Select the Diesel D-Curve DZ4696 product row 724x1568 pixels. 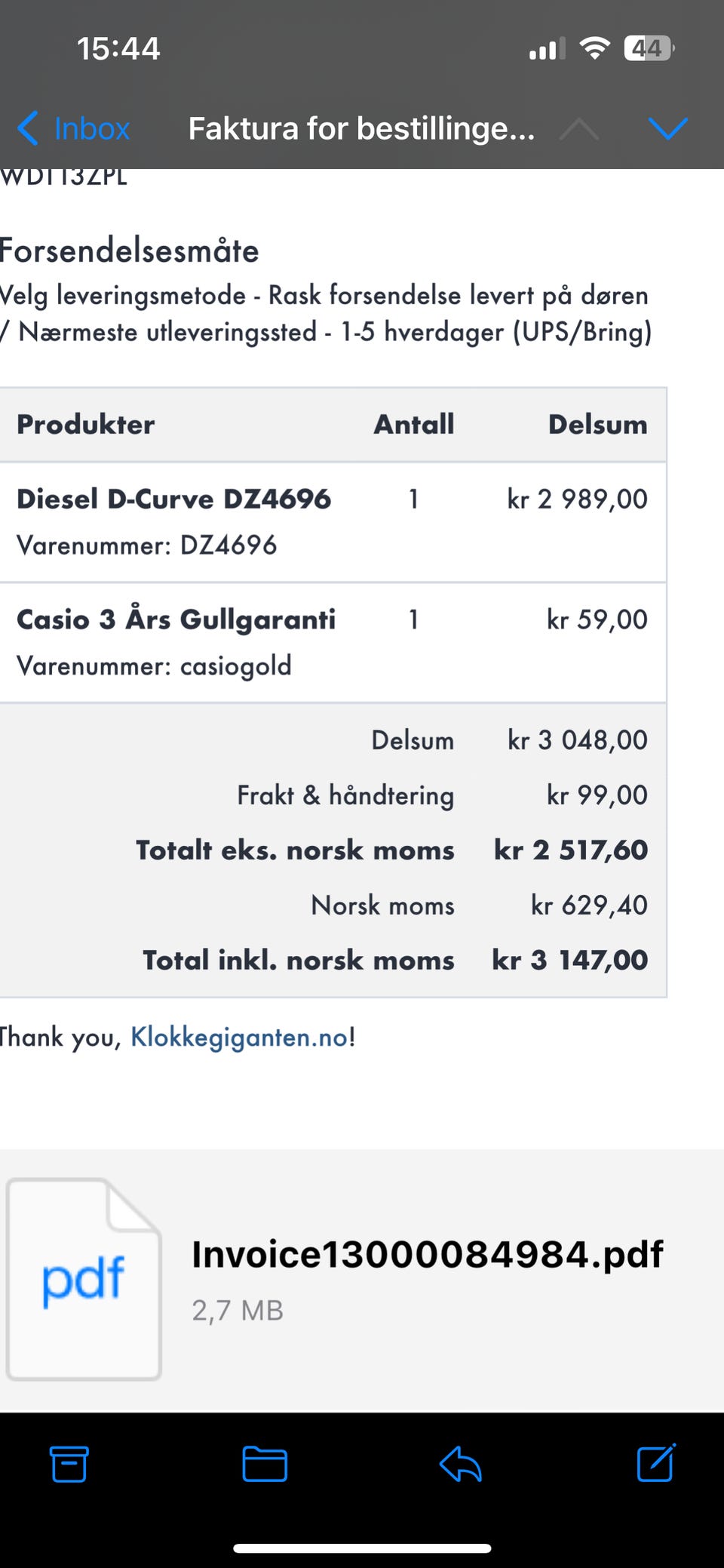(333, 521)
